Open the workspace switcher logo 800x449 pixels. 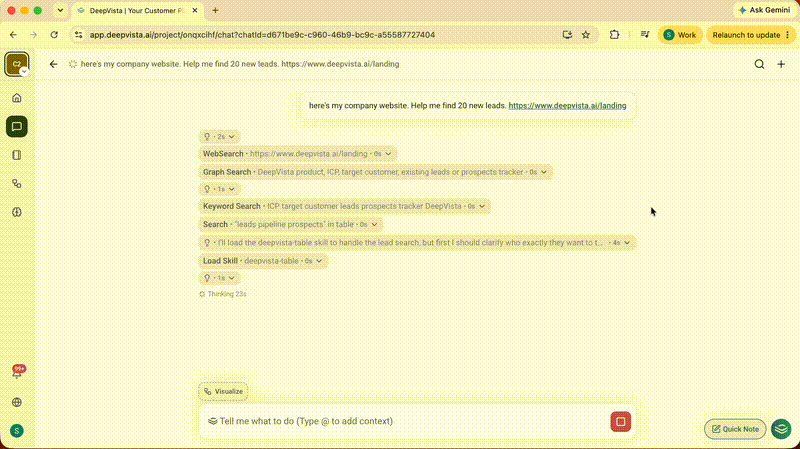(x=17, y=64)
